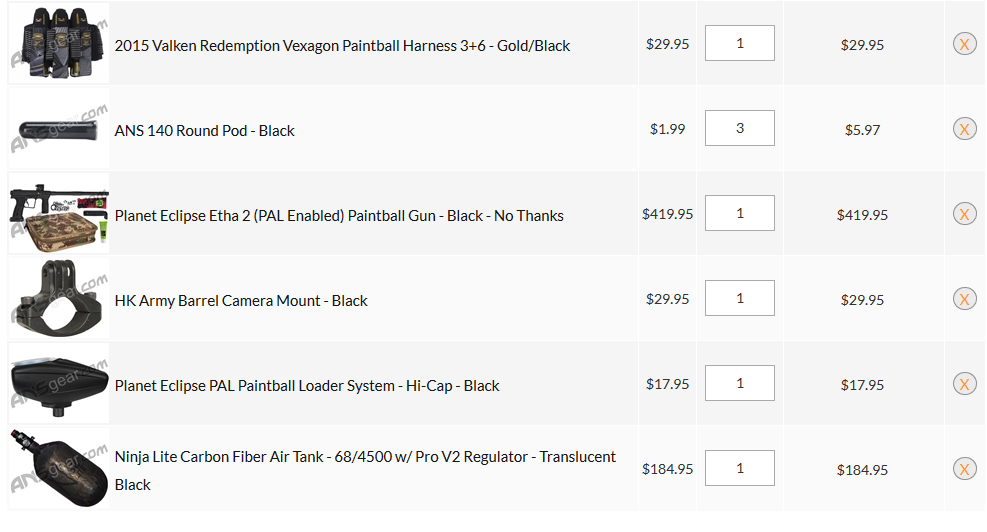The height and width of the screenshot is (532, 987).
Task: Open the Planet Eclipse Etha 2 product link
Action: coord(339,215)
